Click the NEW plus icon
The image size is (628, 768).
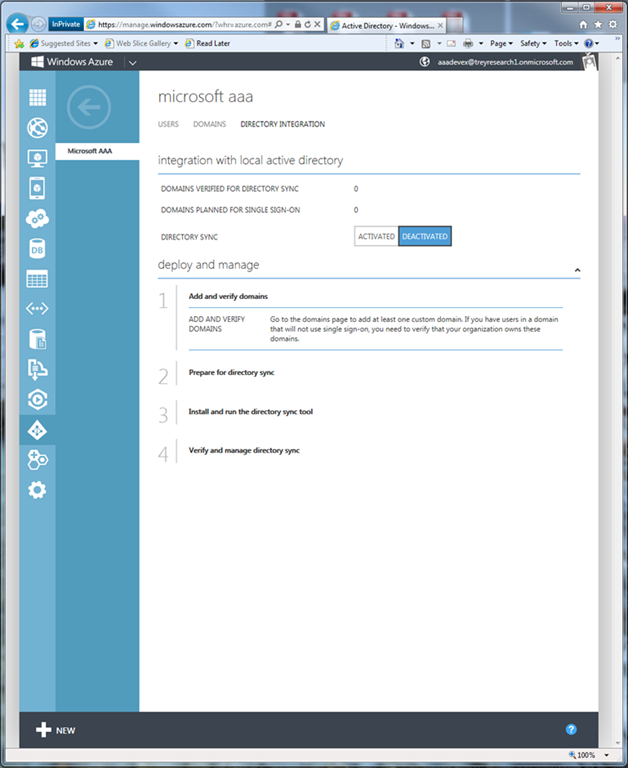pos(44,730)
